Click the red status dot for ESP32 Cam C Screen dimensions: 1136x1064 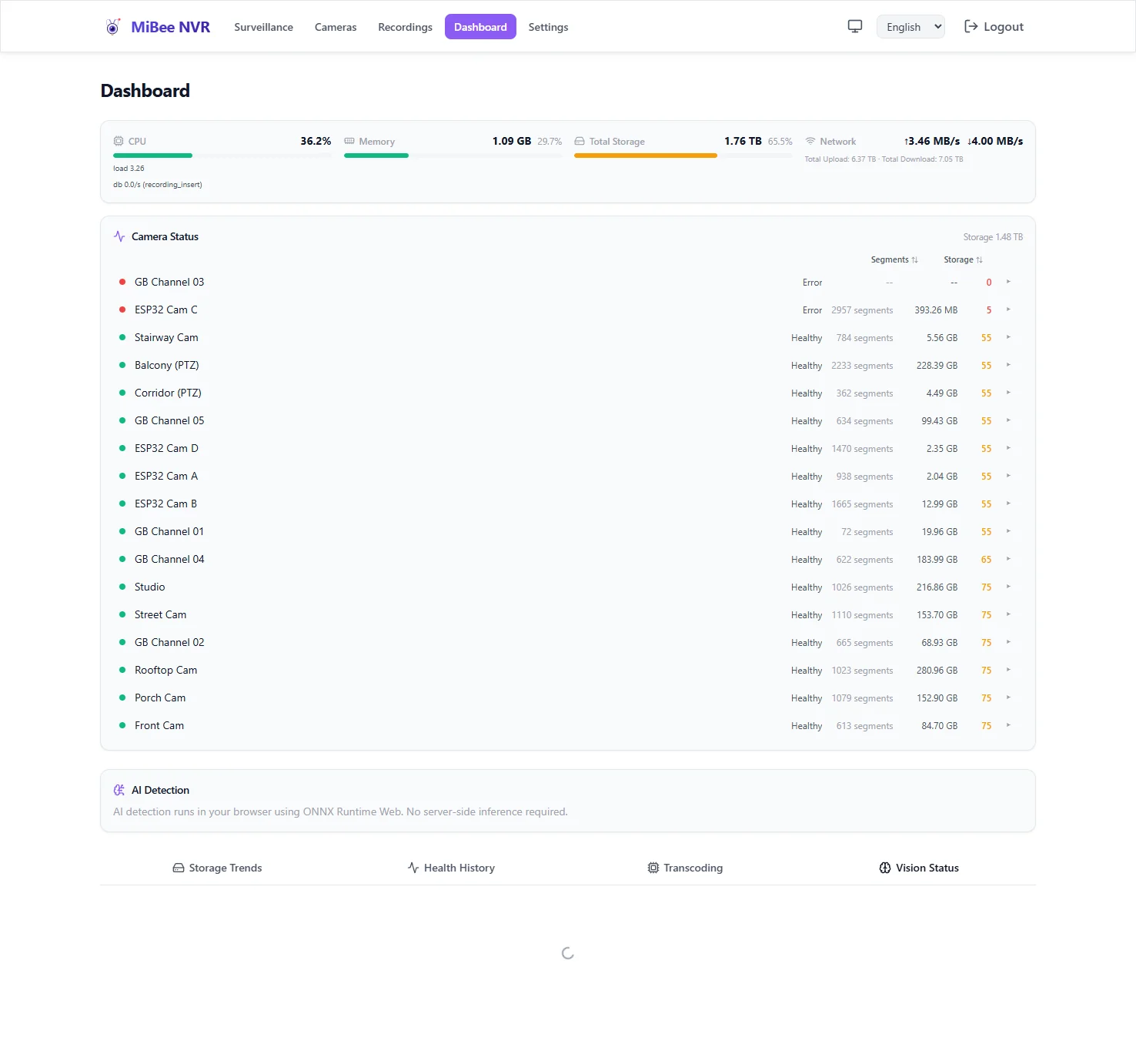pos(122,309)
